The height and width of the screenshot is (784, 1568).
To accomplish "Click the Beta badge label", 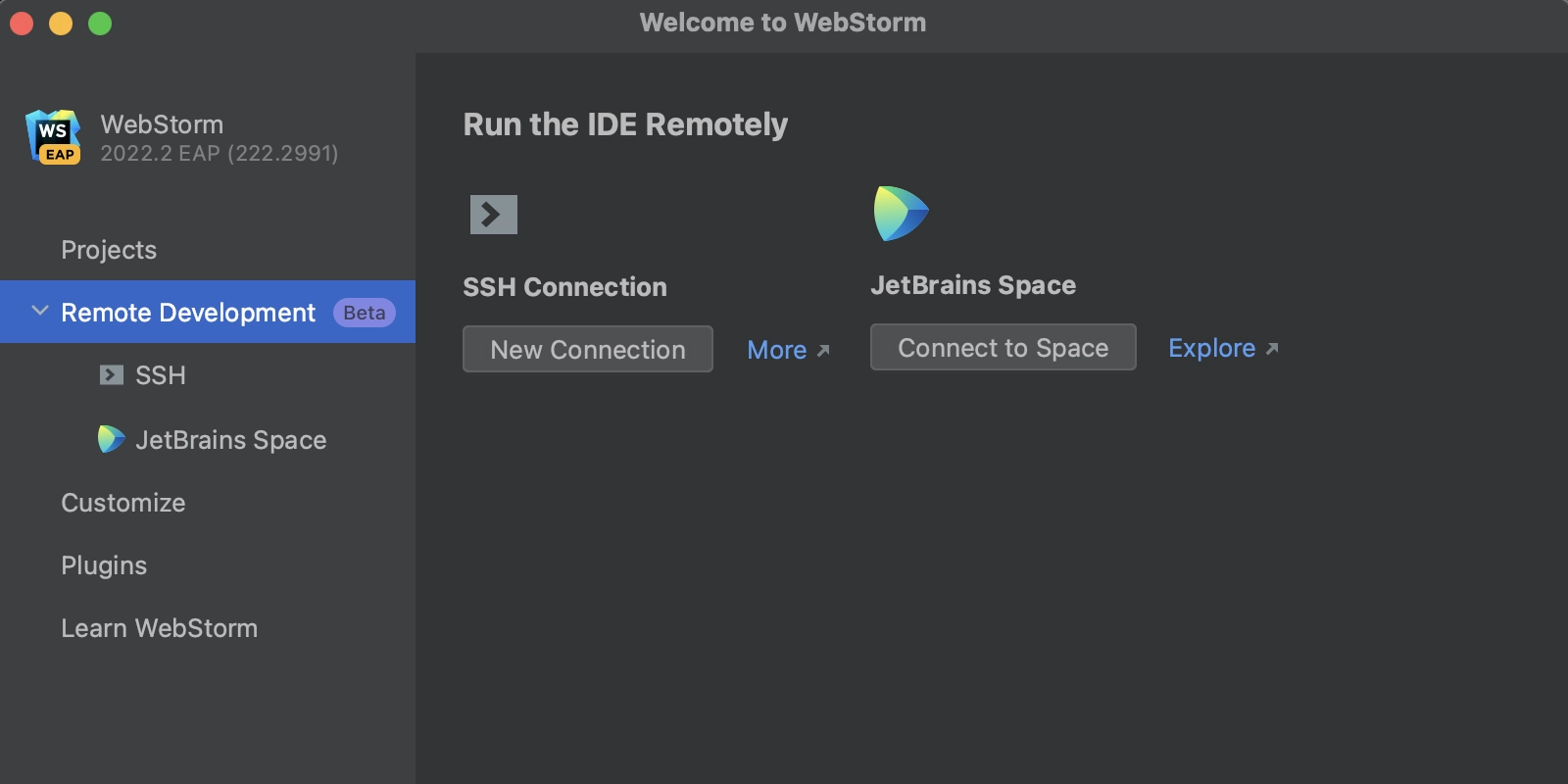I will coord(365,313).
